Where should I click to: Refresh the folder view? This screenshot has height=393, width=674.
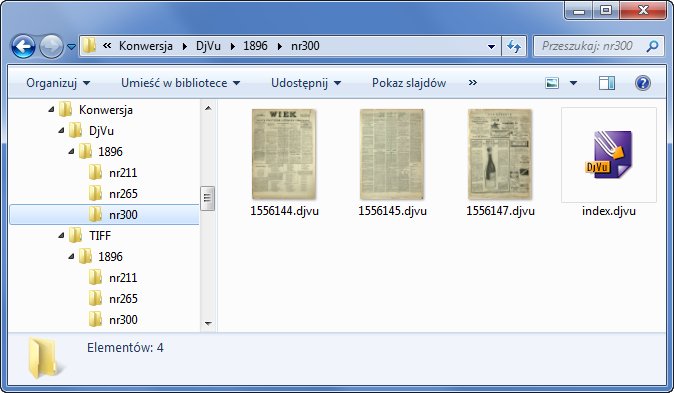(514, 46)
